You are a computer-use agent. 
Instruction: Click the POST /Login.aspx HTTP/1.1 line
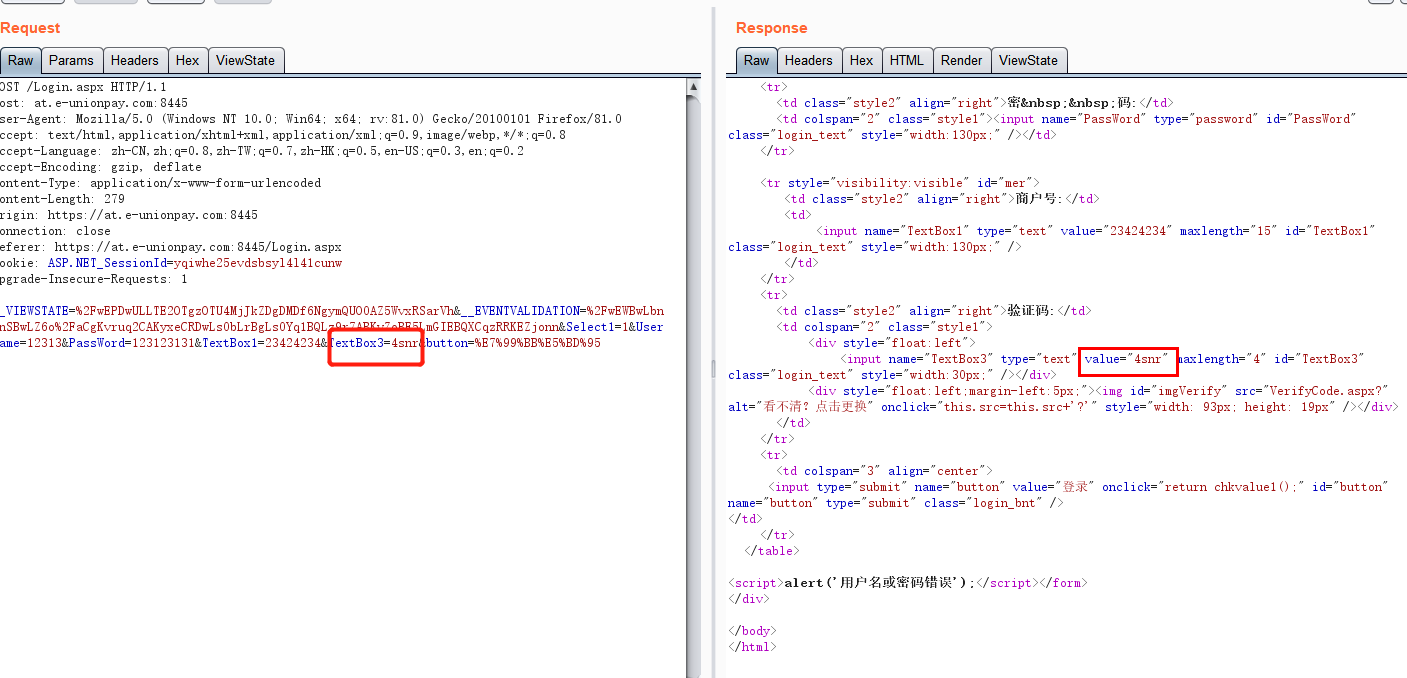tap(83, 87)
